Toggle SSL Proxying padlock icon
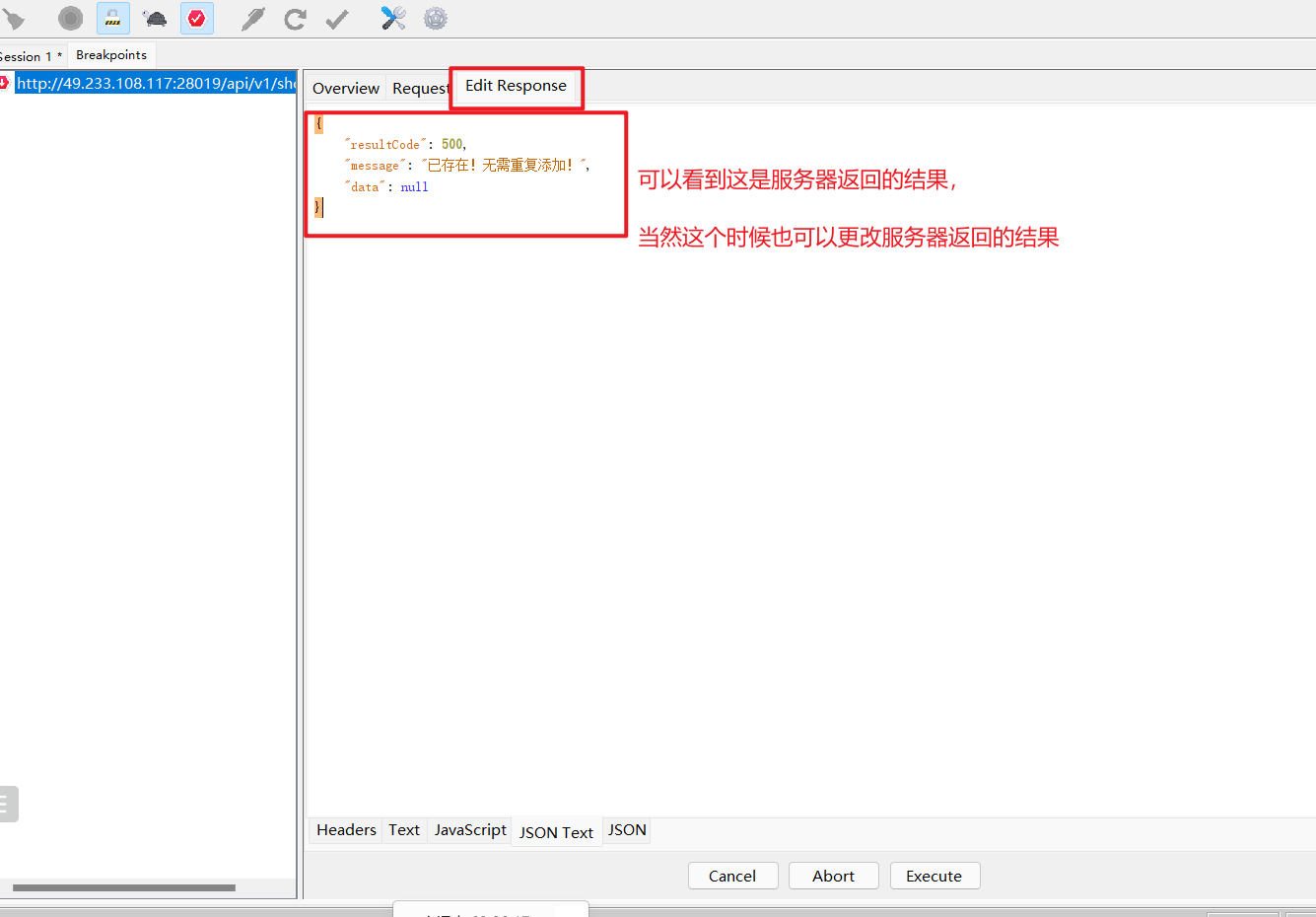 113,18
